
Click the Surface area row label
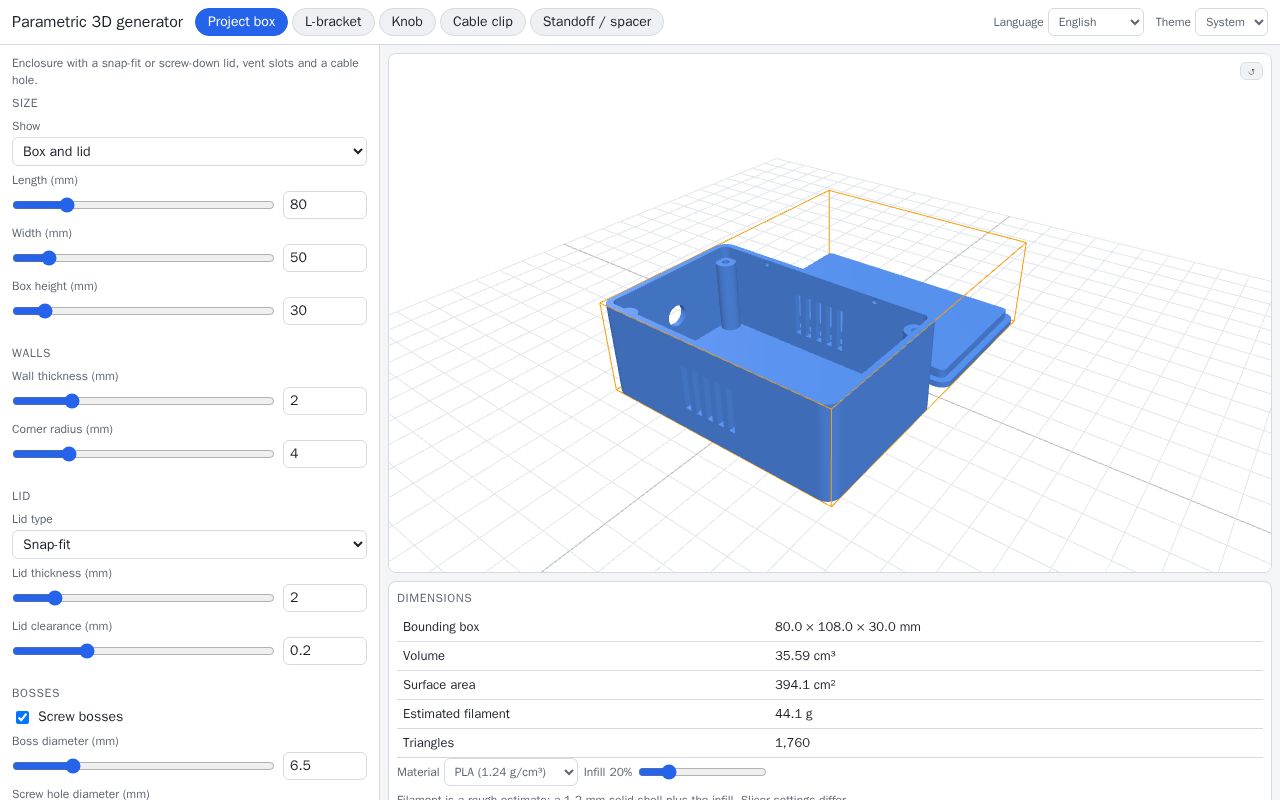[439, 685]
